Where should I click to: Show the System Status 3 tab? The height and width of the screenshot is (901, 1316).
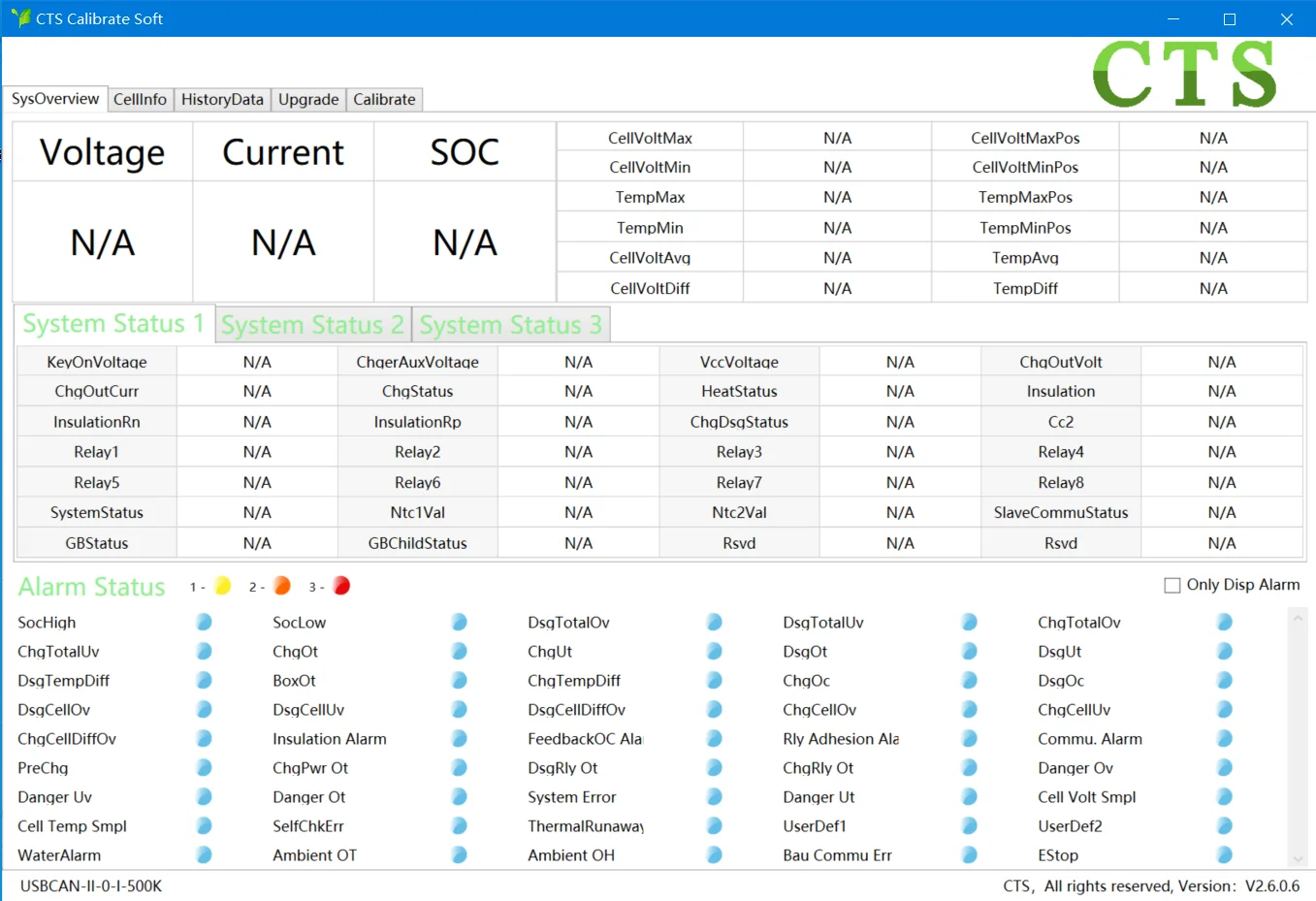[x=510, y=325]
